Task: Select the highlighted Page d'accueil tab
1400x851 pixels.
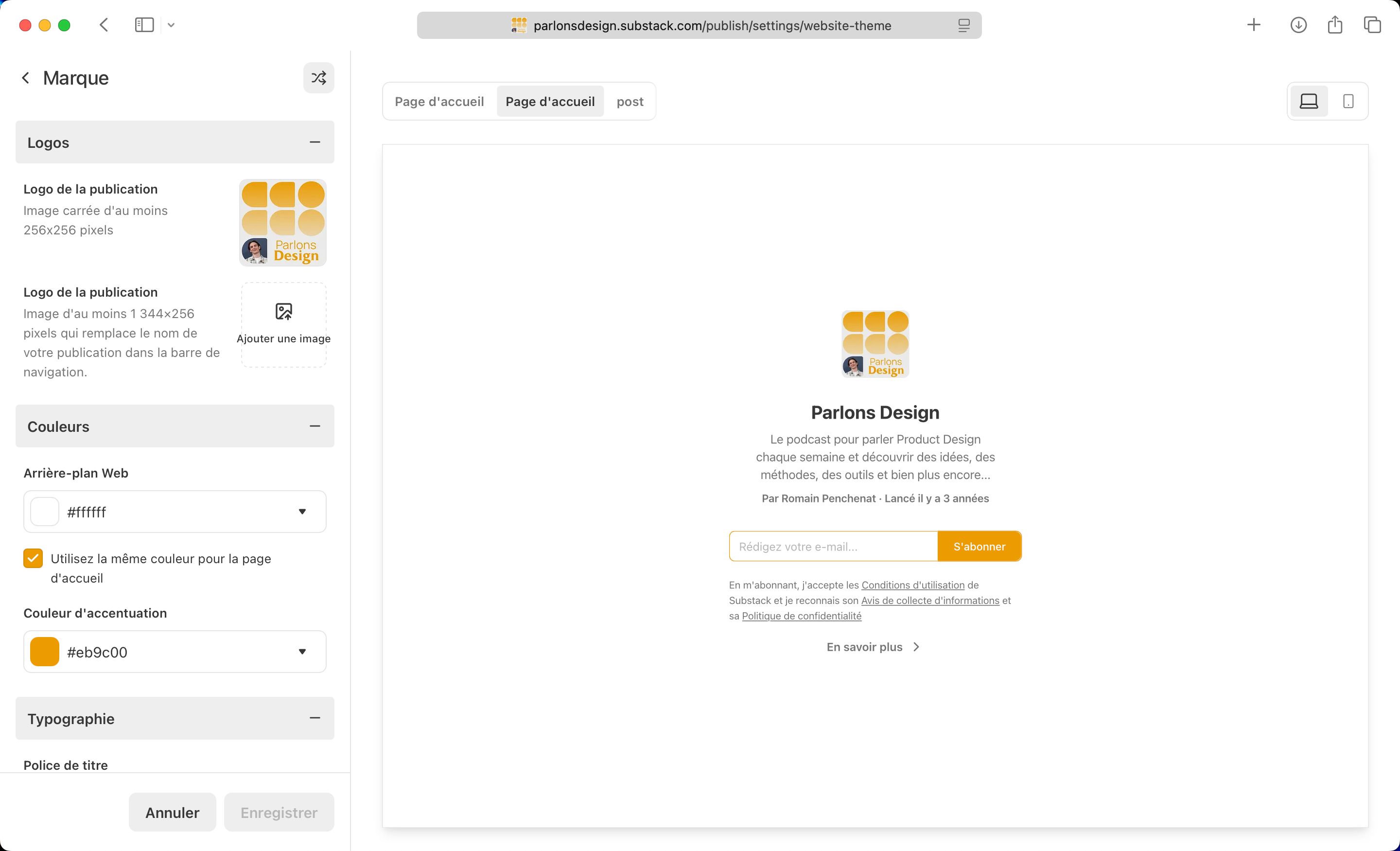Action: (x=550, y=101)
